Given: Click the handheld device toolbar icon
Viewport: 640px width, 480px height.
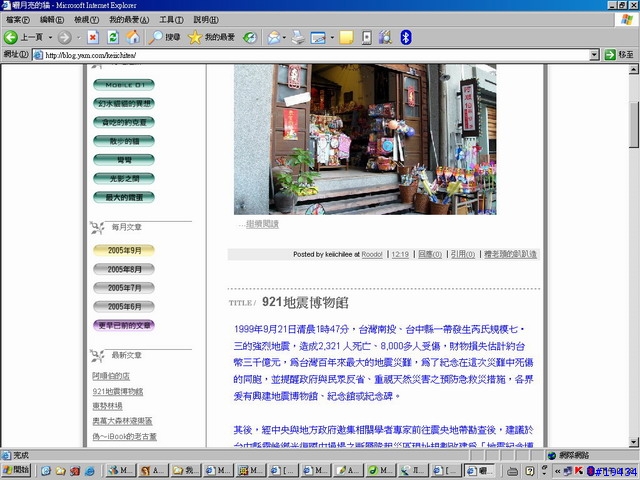Looking at the screenshot, I should 367,38.
